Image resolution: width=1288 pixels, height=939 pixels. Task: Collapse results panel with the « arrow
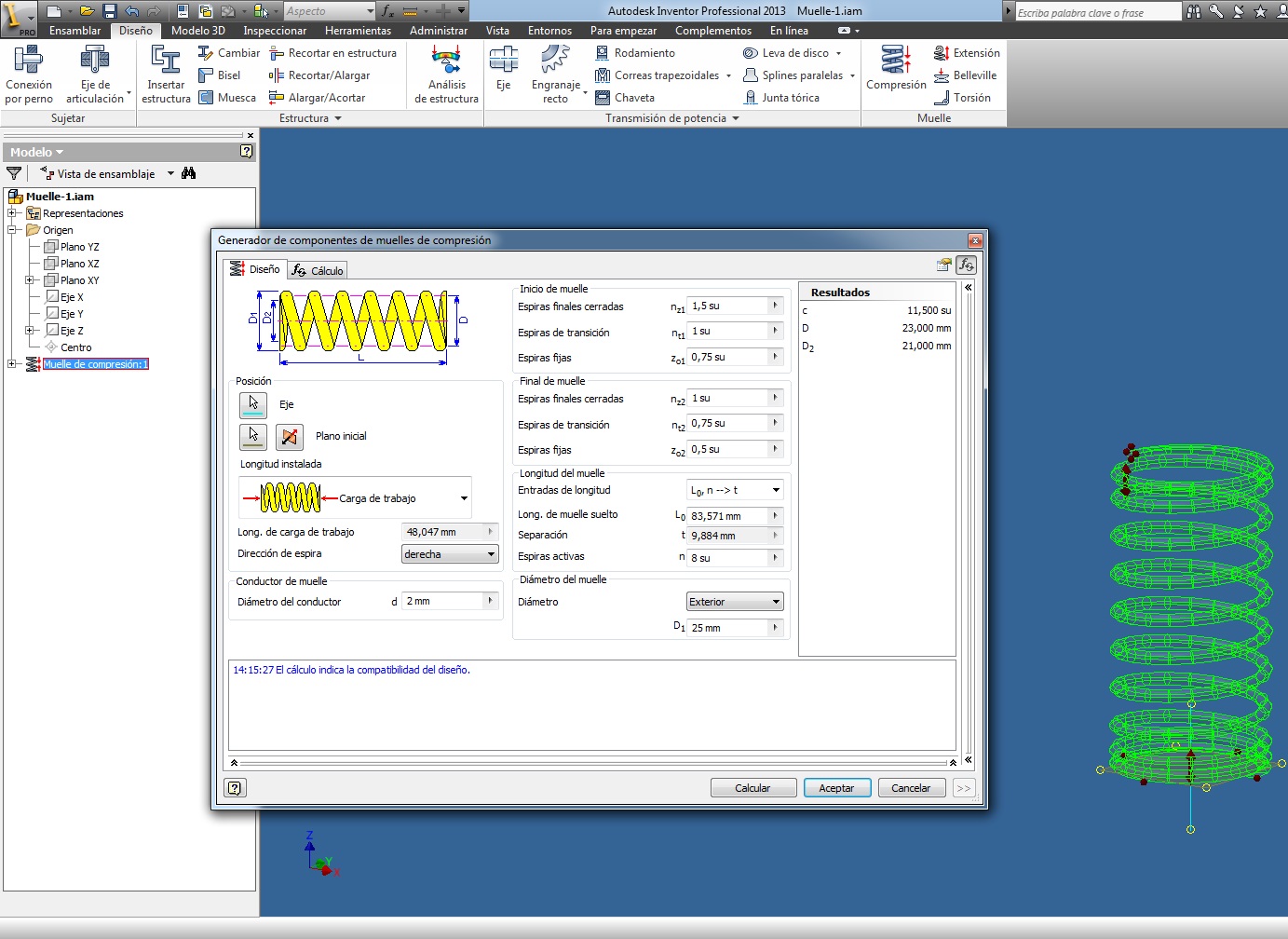click(969, 287)
